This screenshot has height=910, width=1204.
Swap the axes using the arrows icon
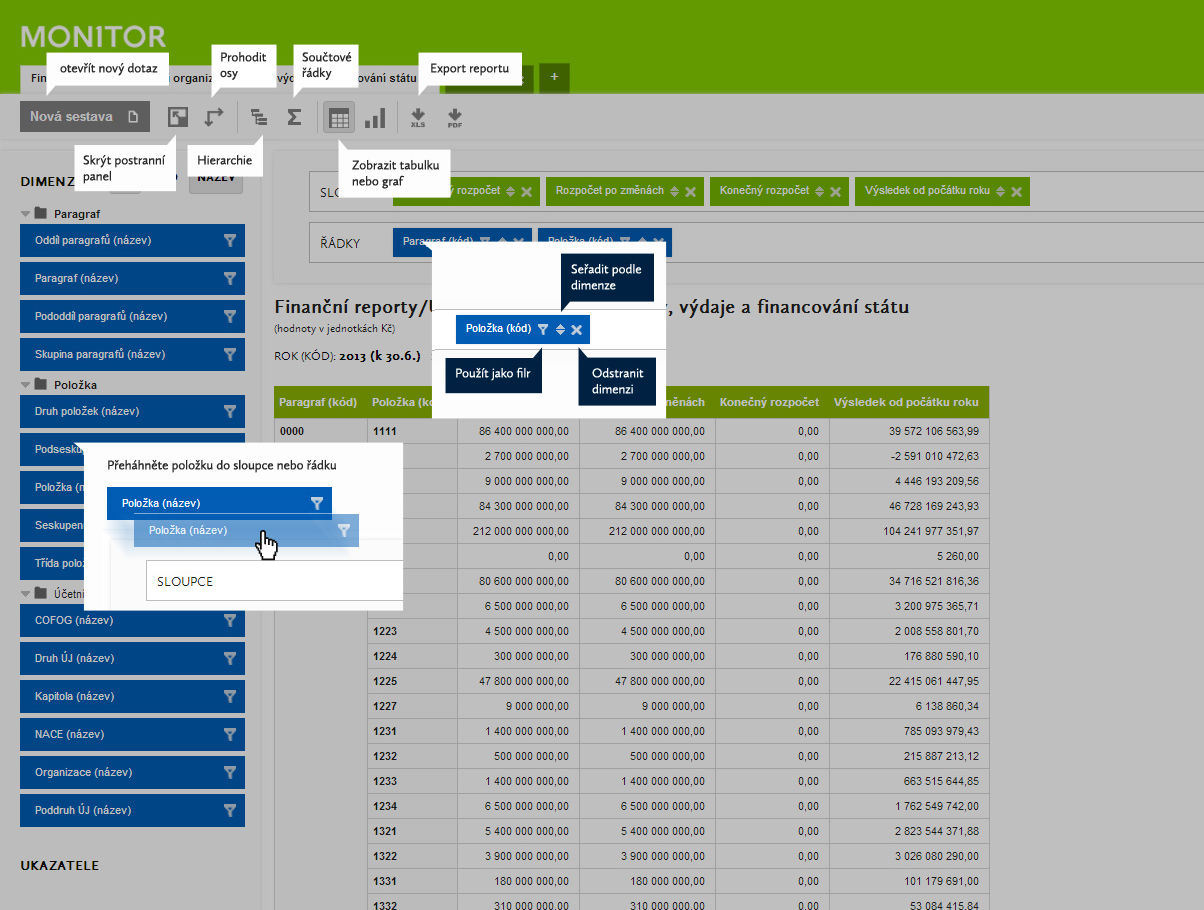point(214,117)
